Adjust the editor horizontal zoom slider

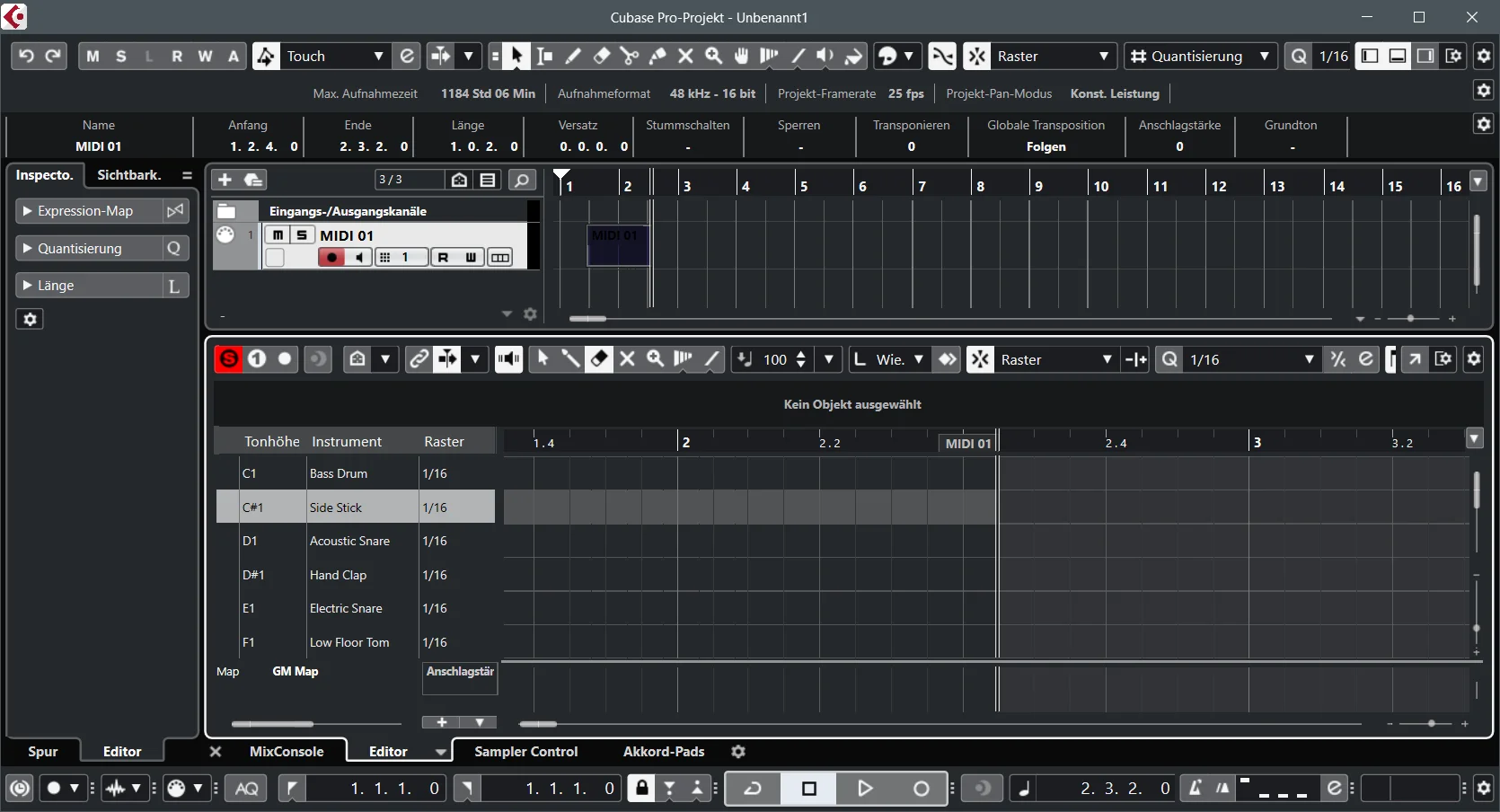[x=1432, y=723]
